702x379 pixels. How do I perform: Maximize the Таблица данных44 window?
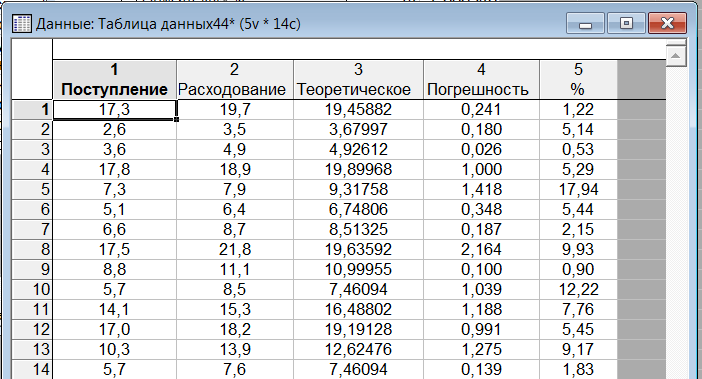coord(626,23)
